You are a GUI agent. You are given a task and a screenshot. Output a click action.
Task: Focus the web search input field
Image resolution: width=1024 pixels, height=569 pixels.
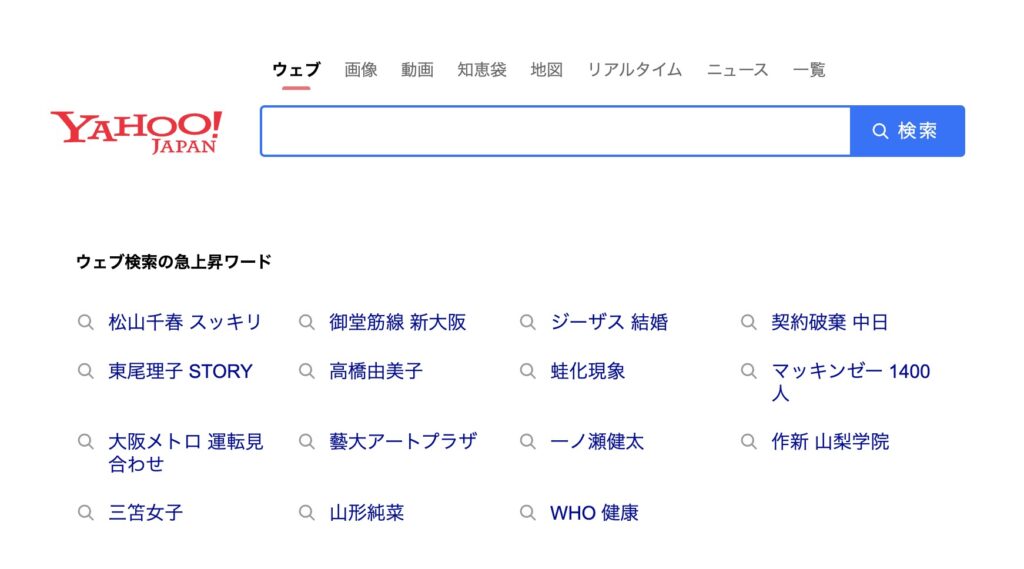(556, 131)
